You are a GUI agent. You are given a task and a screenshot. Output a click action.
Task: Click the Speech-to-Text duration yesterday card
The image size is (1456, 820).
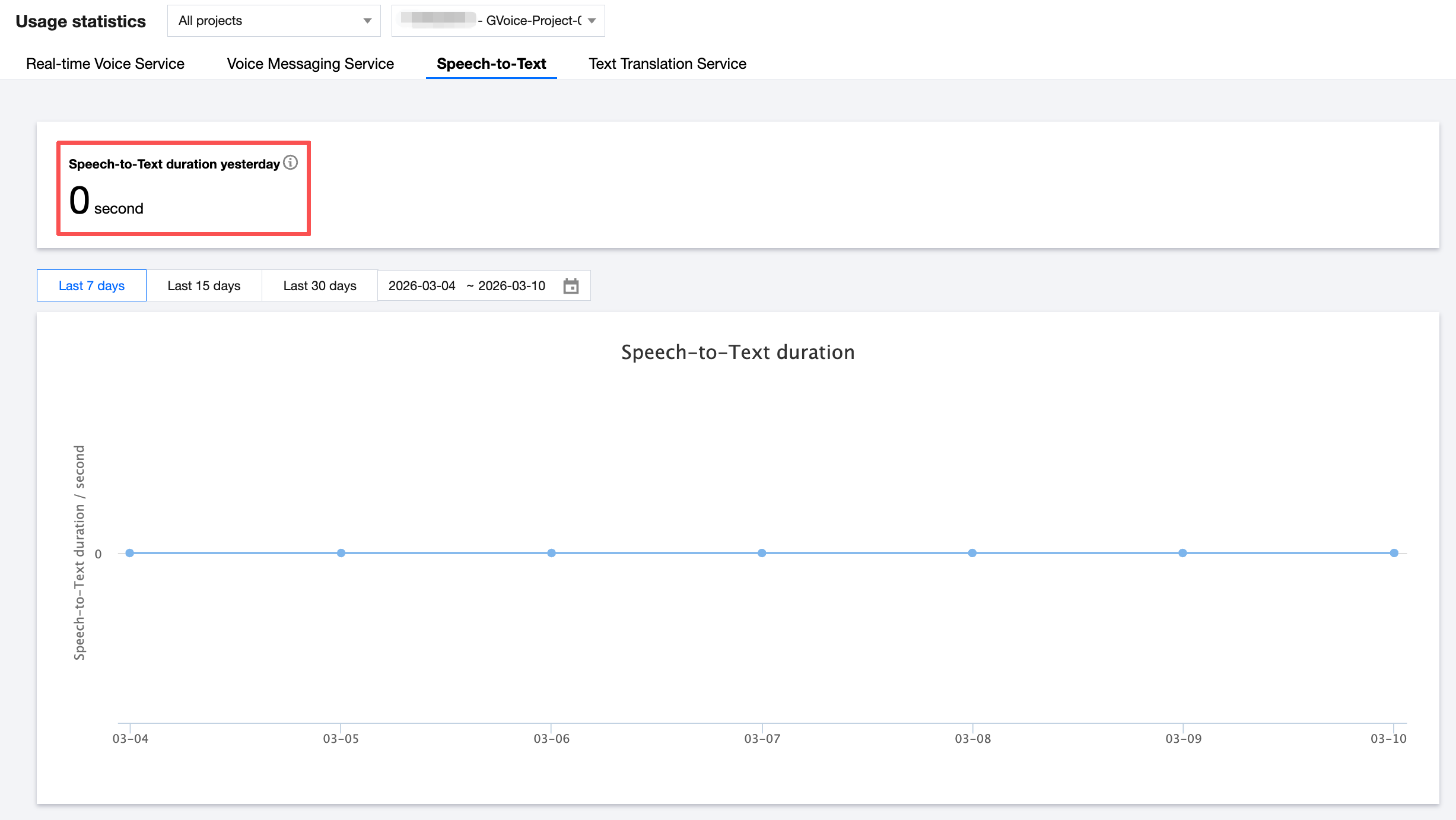pos(183,189)
